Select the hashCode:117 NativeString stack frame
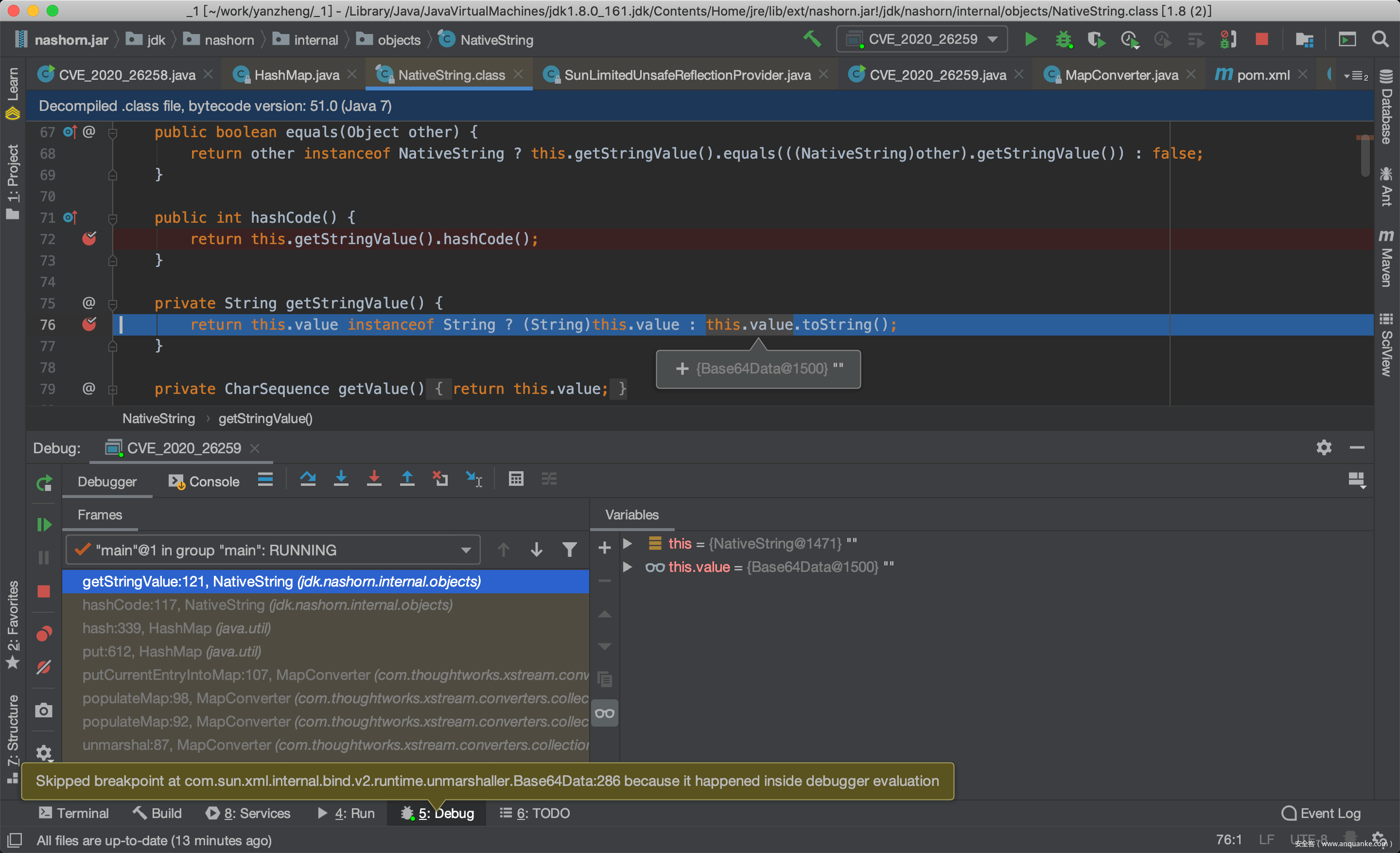Screen dimensions: 1400x853 point(267,604)
